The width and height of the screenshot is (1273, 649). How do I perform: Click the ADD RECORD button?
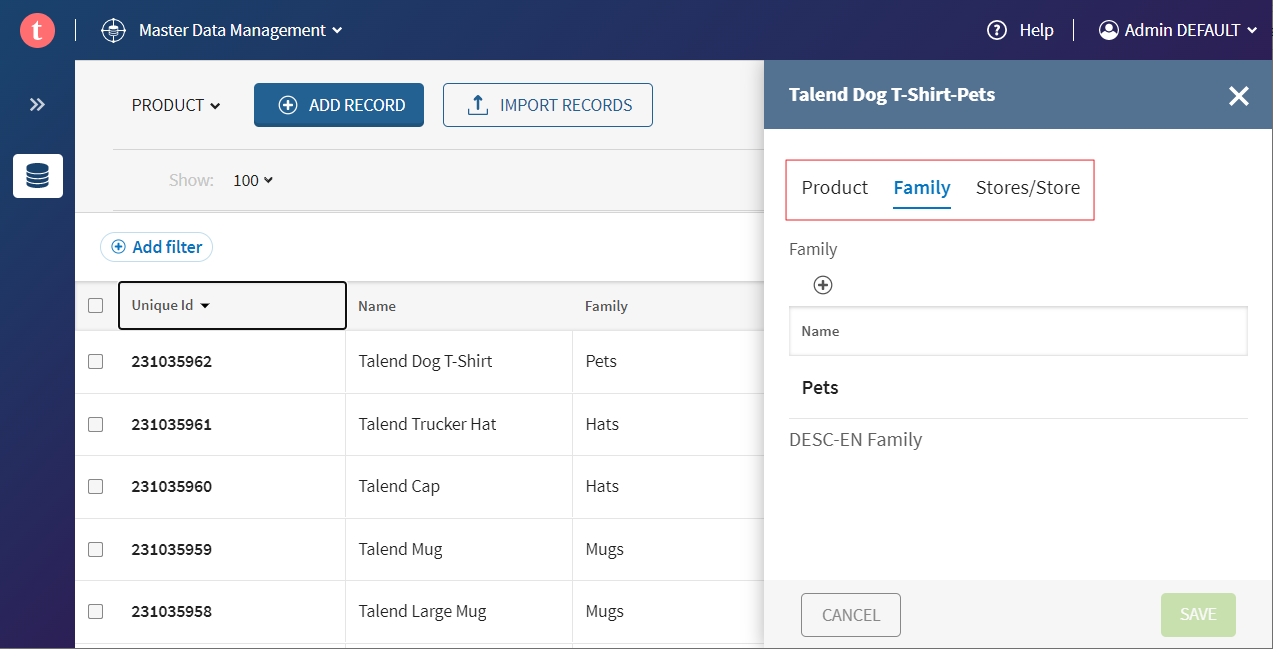(339, 105)
